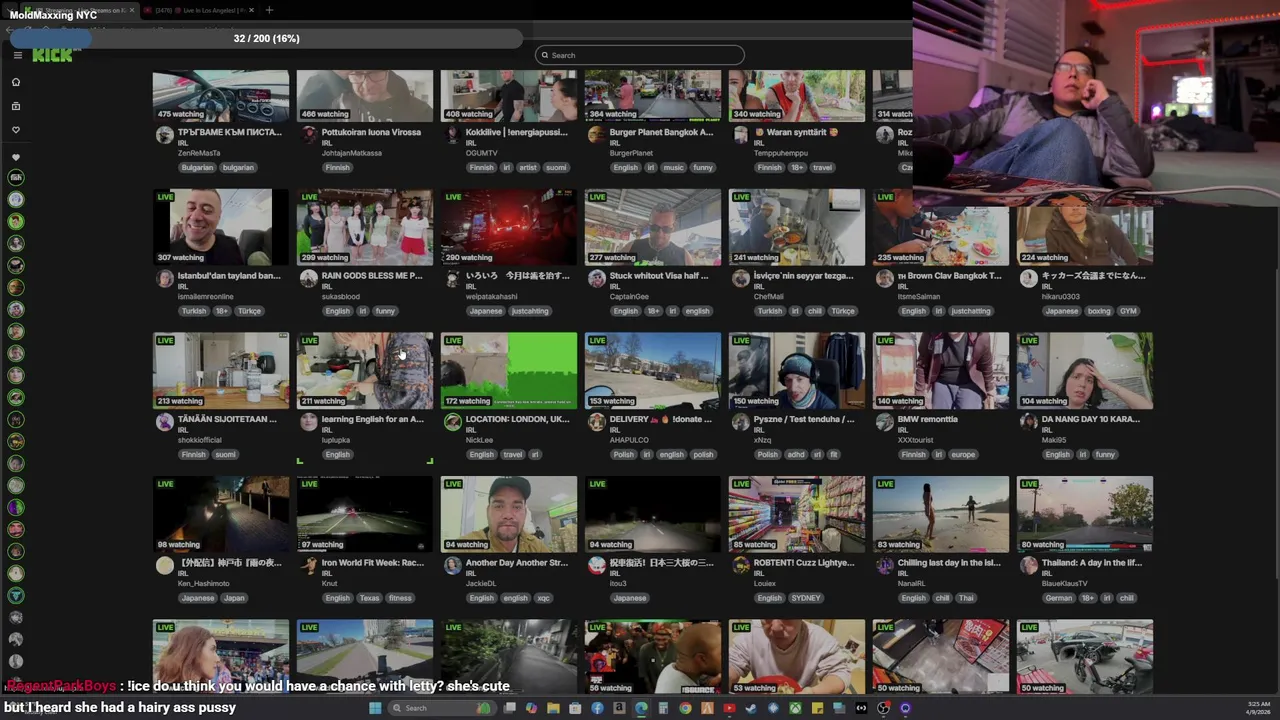
Task: Select the 'suomi' tag under shokkiofficial
Action: [225, 455]
